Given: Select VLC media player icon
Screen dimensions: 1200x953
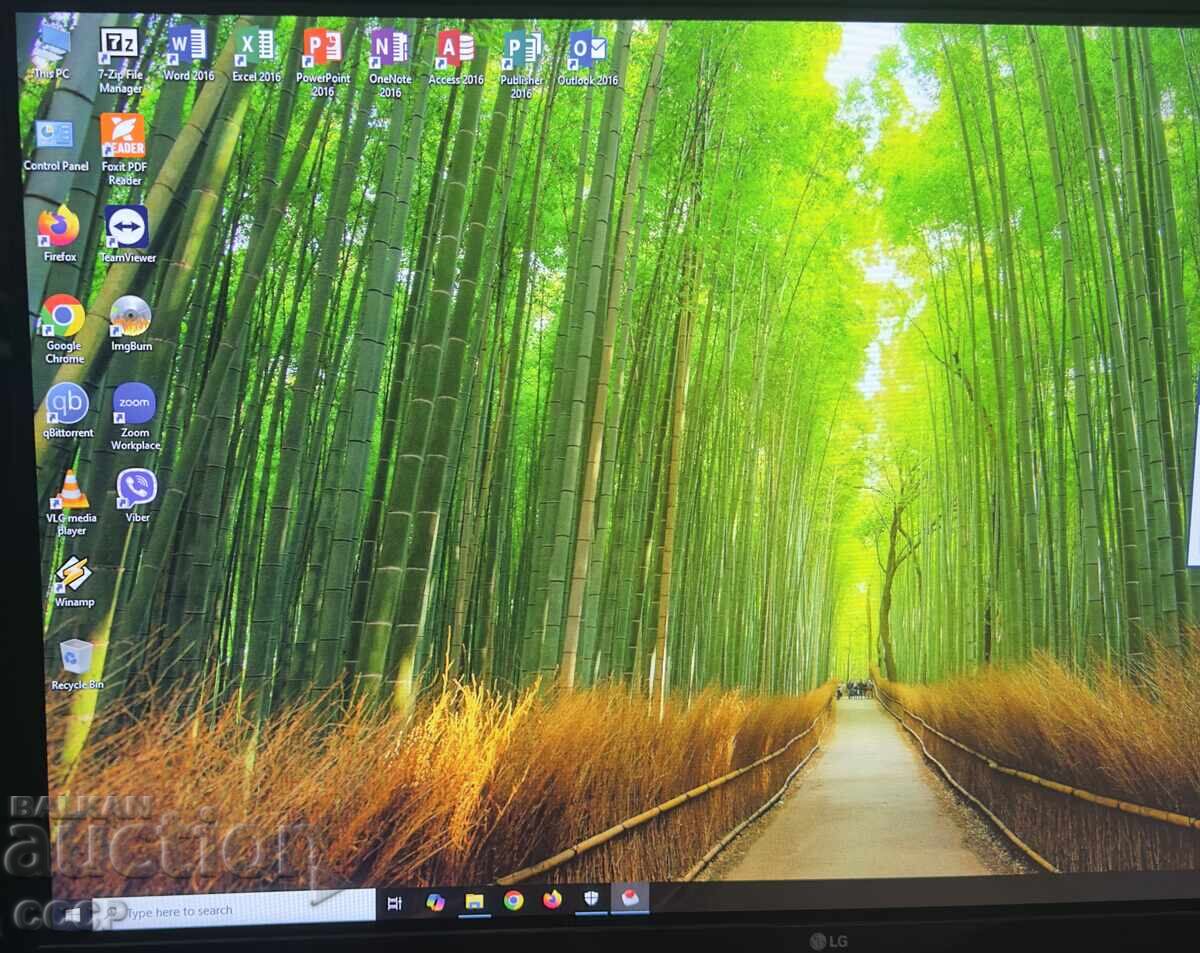Looking at the screenshot, I should point(71,503).
